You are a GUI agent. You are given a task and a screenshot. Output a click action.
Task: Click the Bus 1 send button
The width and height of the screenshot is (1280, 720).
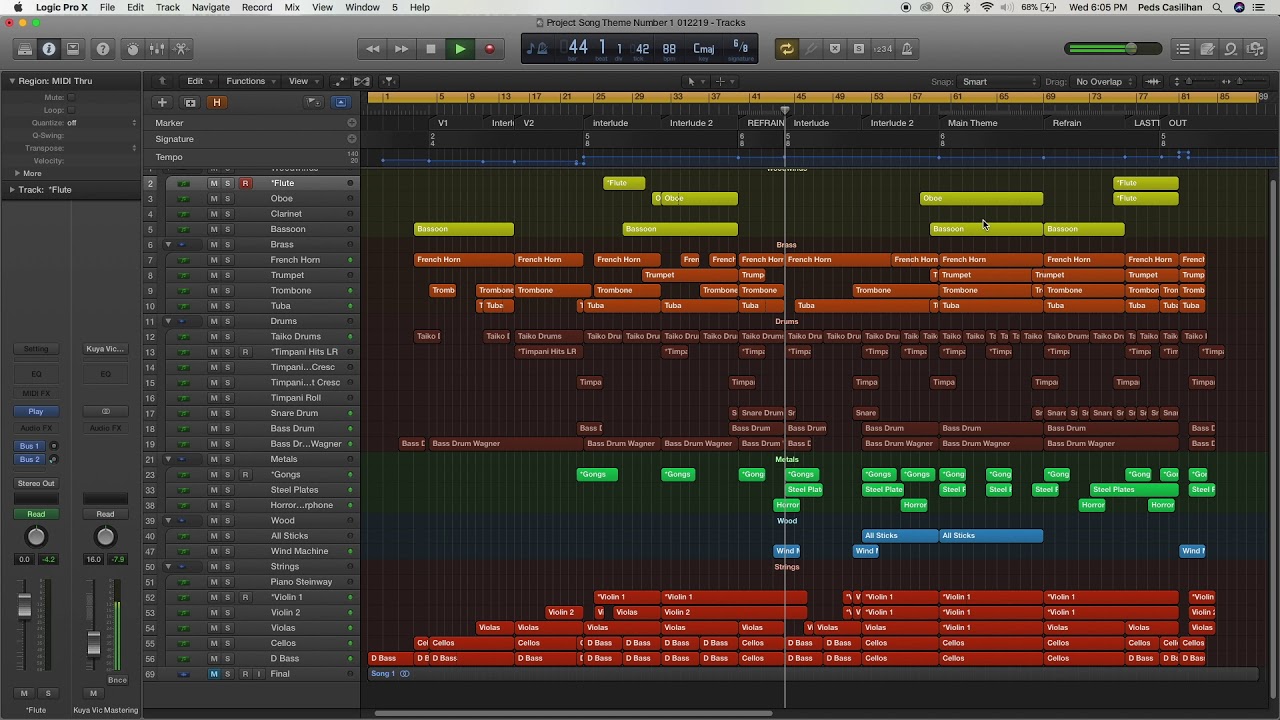[x=30, y=446]
